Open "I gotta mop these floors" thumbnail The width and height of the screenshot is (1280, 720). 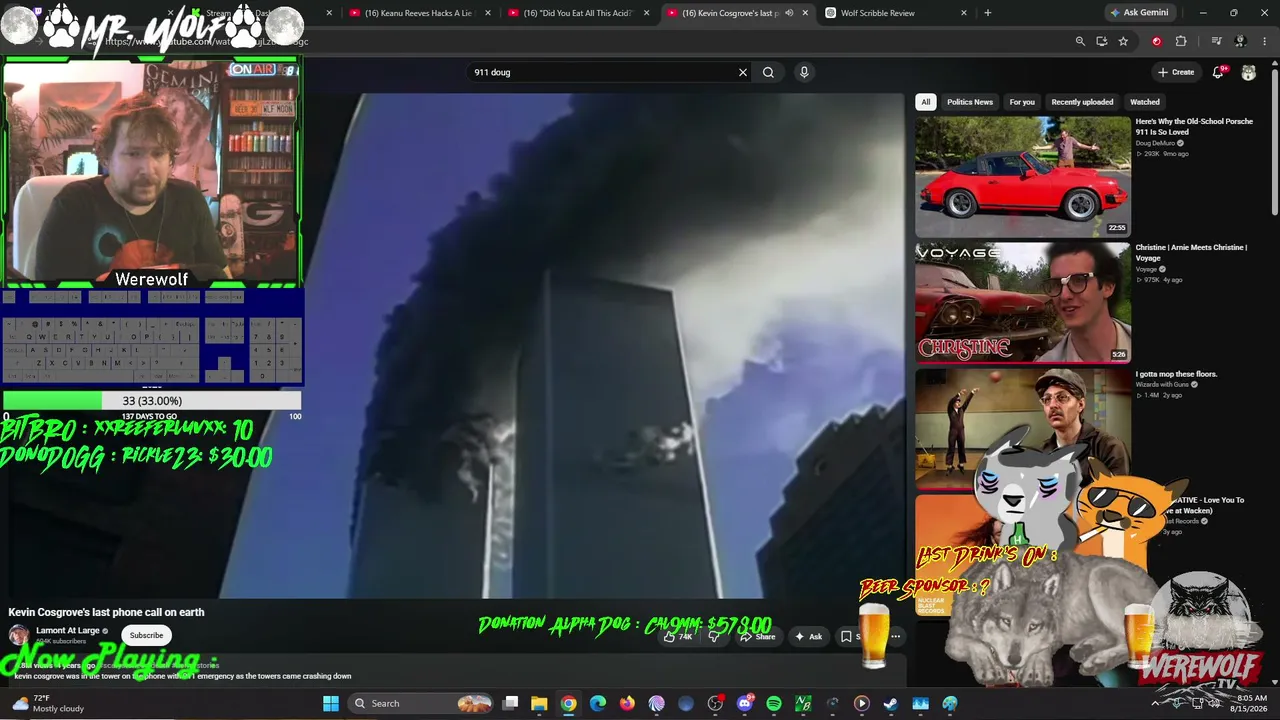pos(1023,428)
